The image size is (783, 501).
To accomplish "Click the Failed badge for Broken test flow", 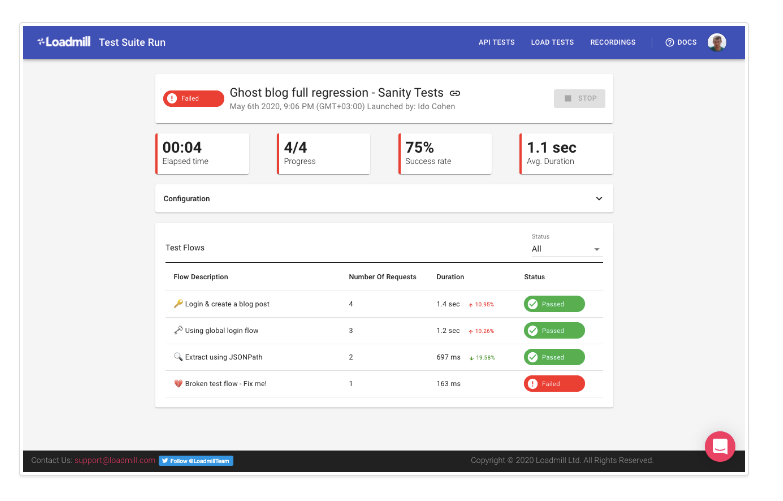I will [x=554, y=384].
